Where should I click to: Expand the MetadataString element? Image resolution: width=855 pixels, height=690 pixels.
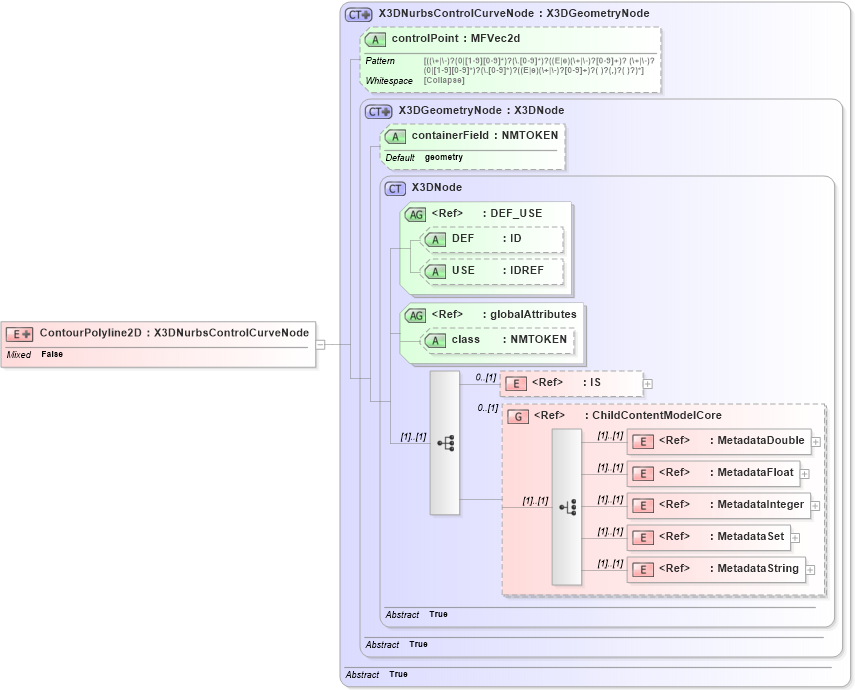click(810, 570)
